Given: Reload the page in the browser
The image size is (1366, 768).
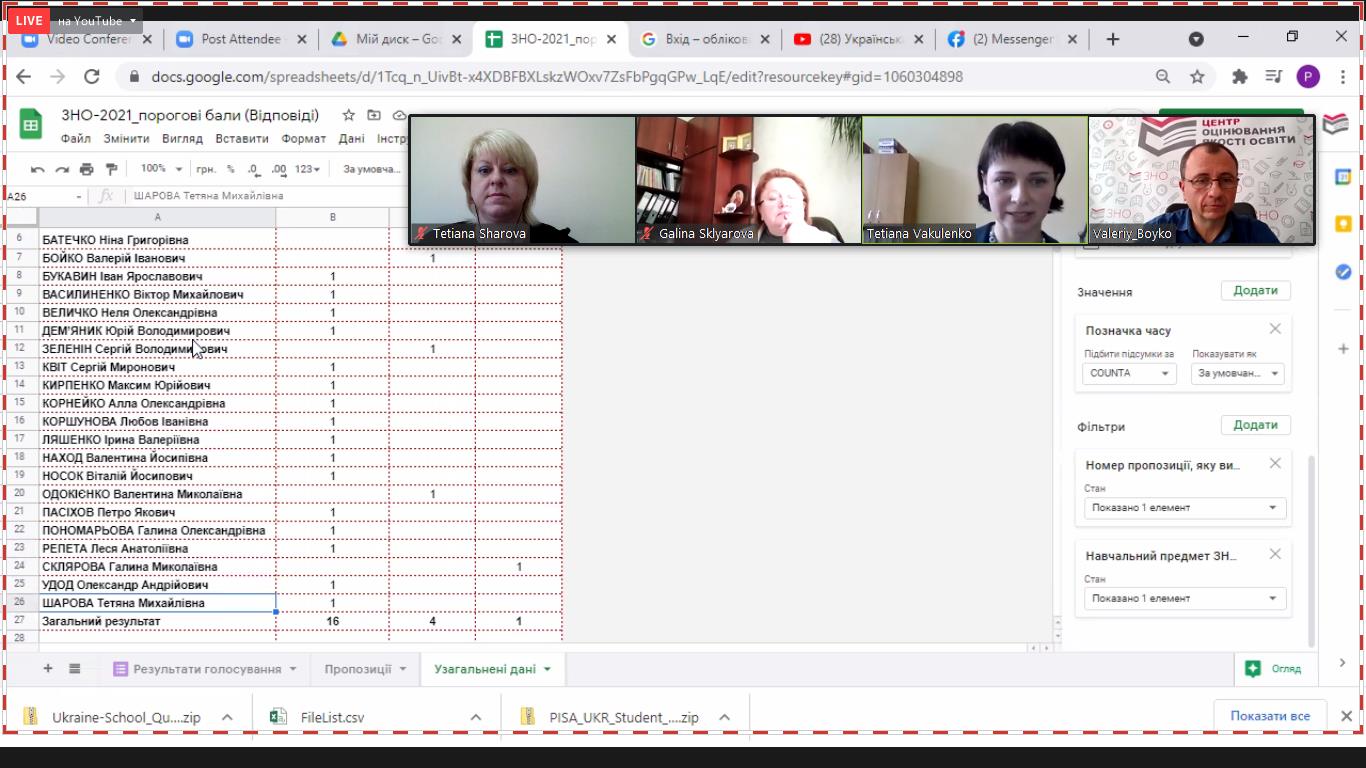Looking at the screenshot, I should (92, 76).
